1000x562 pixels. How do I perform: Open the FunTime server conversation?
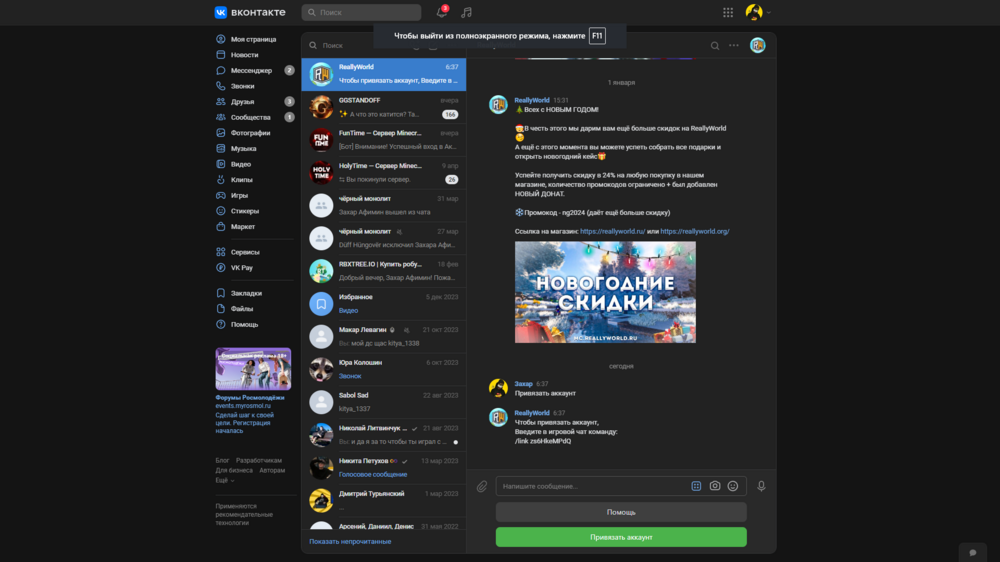coord(384,140)
